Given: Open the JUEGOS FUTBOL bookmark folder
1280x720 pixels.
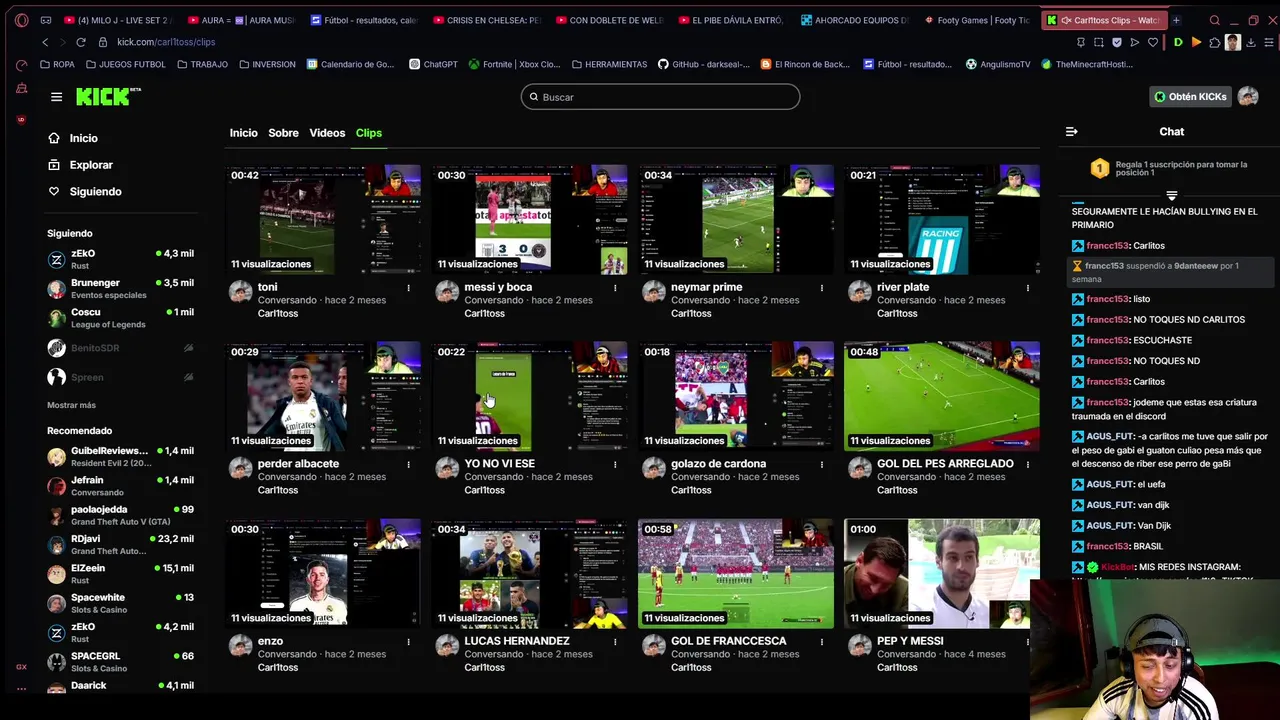Looking at the screenshot, I should pyautogui.click(x=126, y=64).
